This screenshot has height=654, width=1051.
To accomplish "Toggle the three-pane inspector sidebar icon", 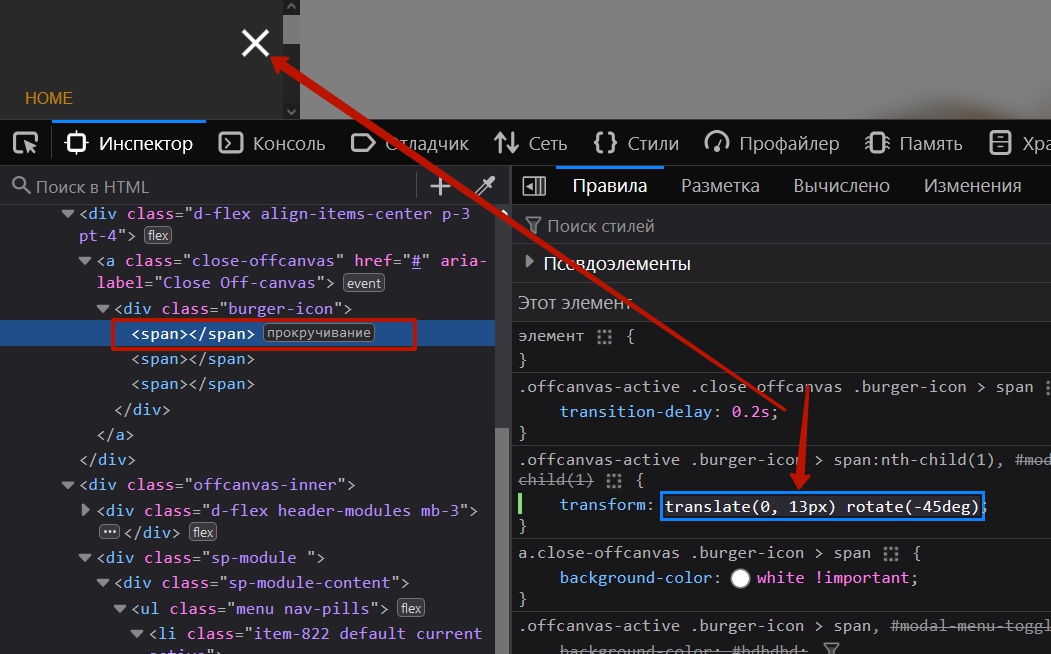I will 534,186.
